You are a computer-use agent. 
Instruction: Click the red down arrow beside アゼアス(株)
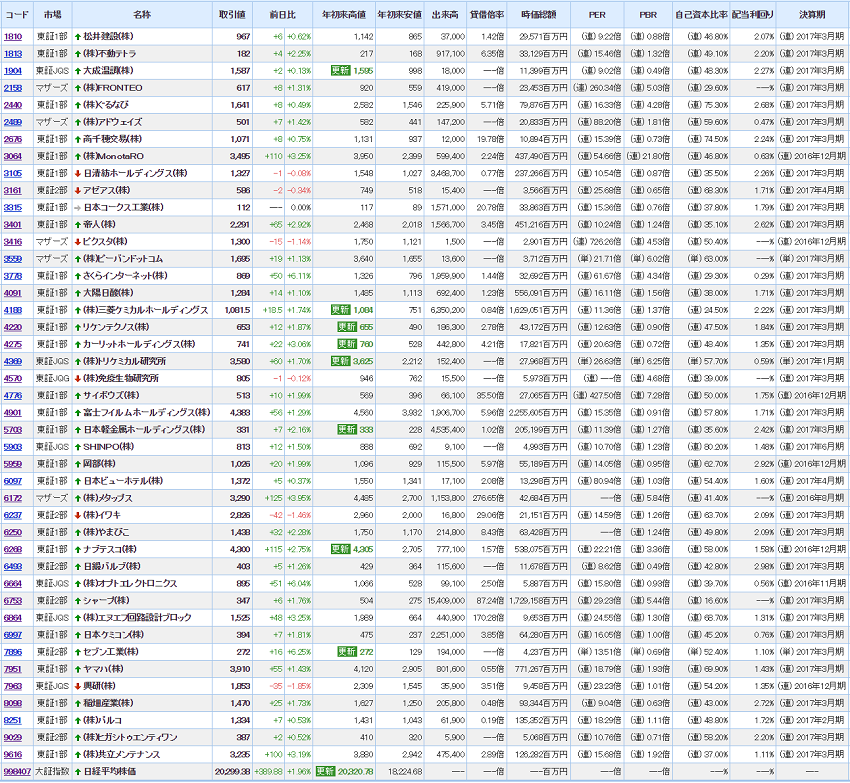(x=78, y=191)
